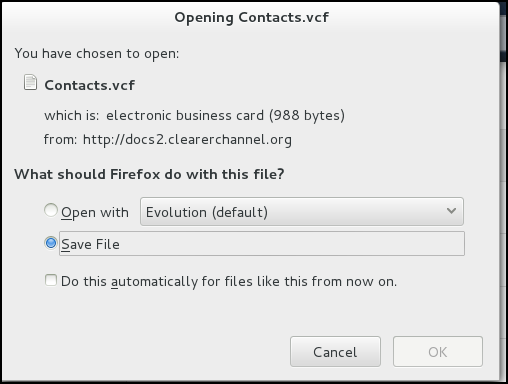Click the Contacts.vcf file name text
The image size is (508, 384).
pos(90,85)
